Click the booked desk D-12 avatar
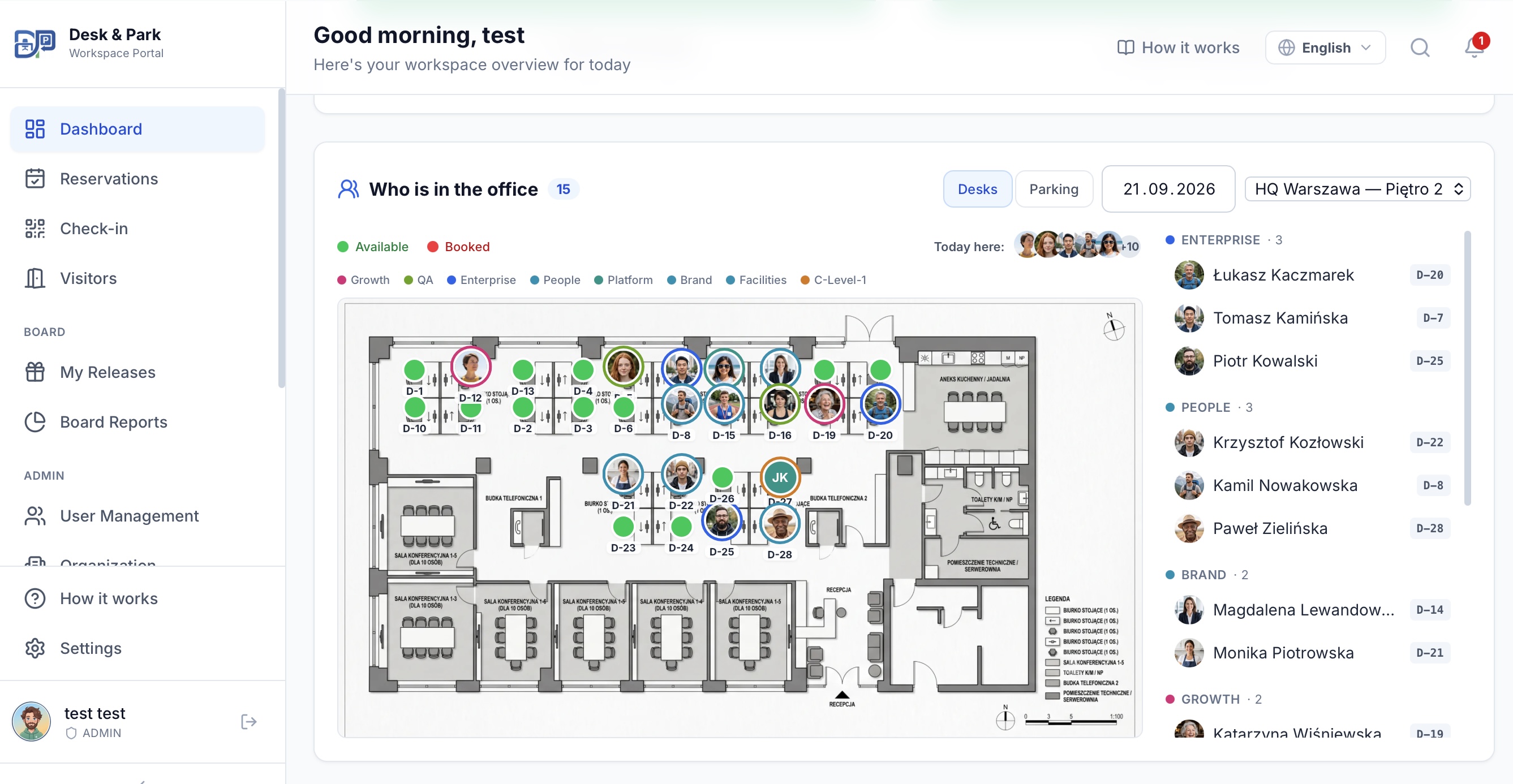Image resolution: width=1513 pixels, height=784 pixels. [470, 367]
